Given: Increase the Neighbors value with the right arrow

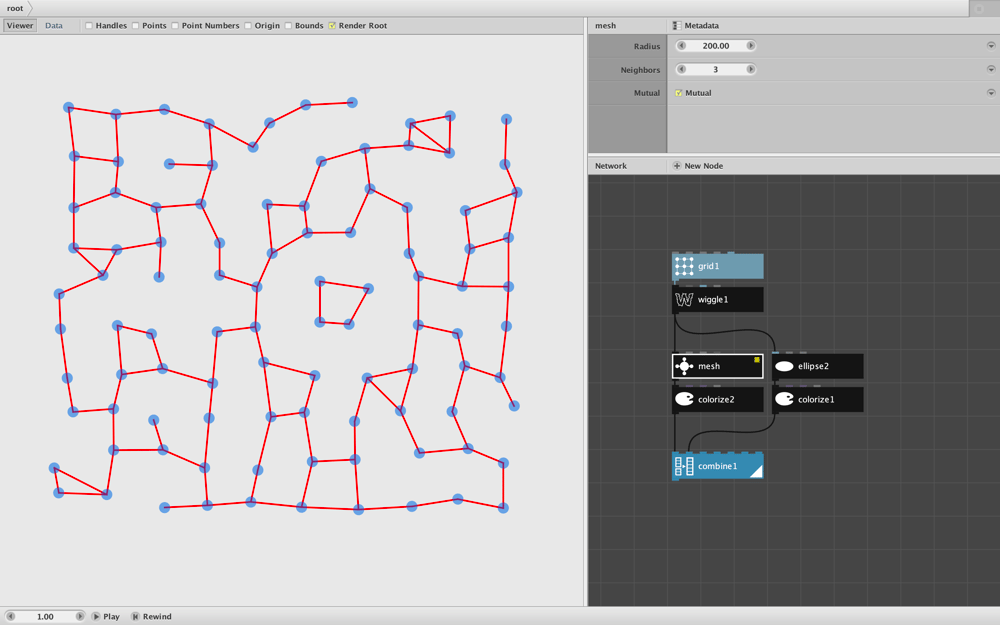Looking at the screenshot, I should 751,70.
